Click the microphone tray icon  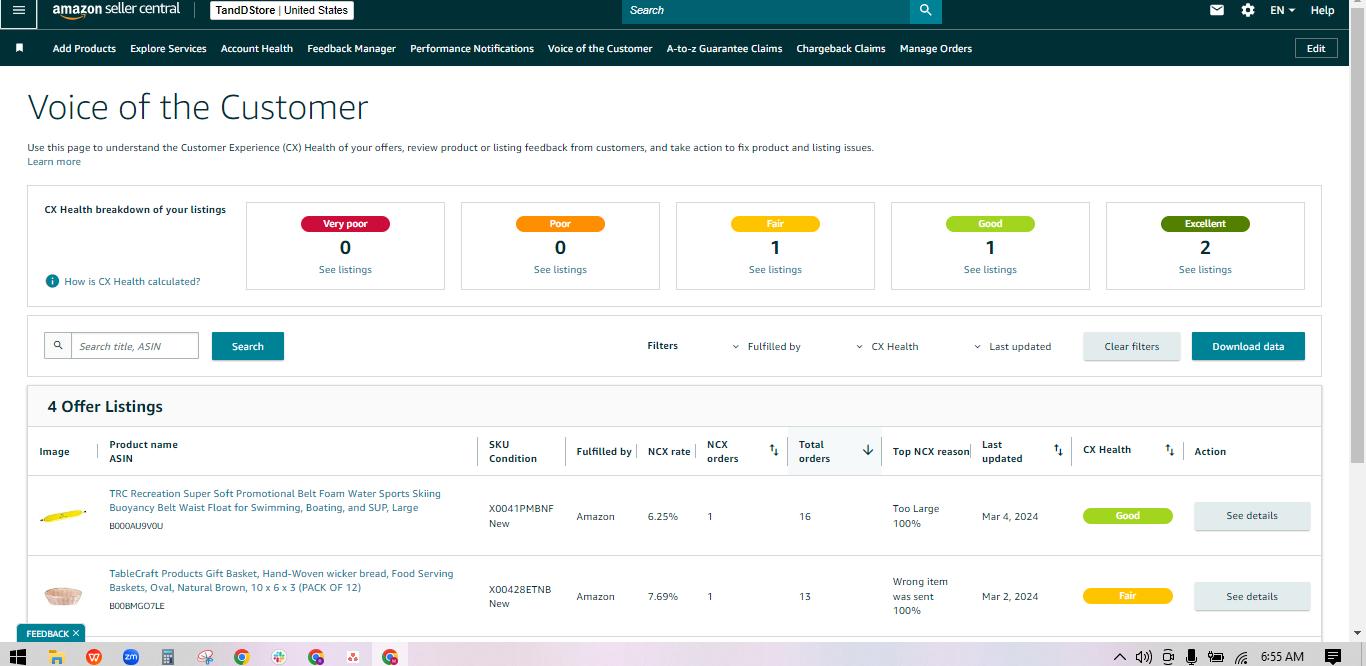click(x=1191, y=657)
